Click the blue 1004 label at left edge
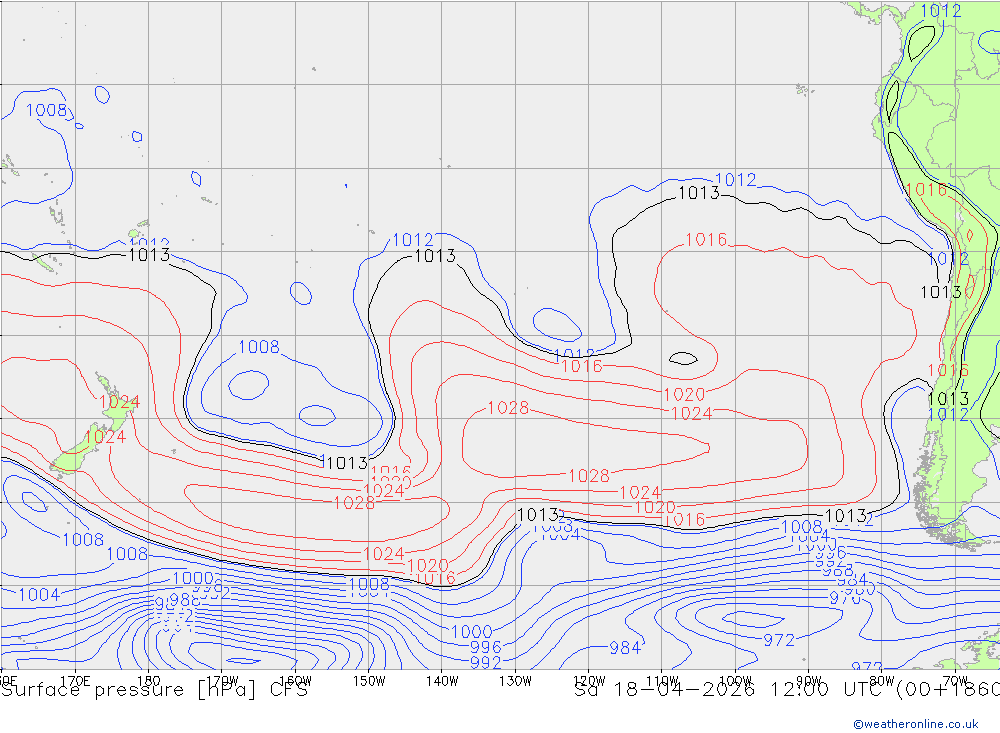Image resolution: width=1000 pixels, height=733 pixels. [x=39, y=595]
